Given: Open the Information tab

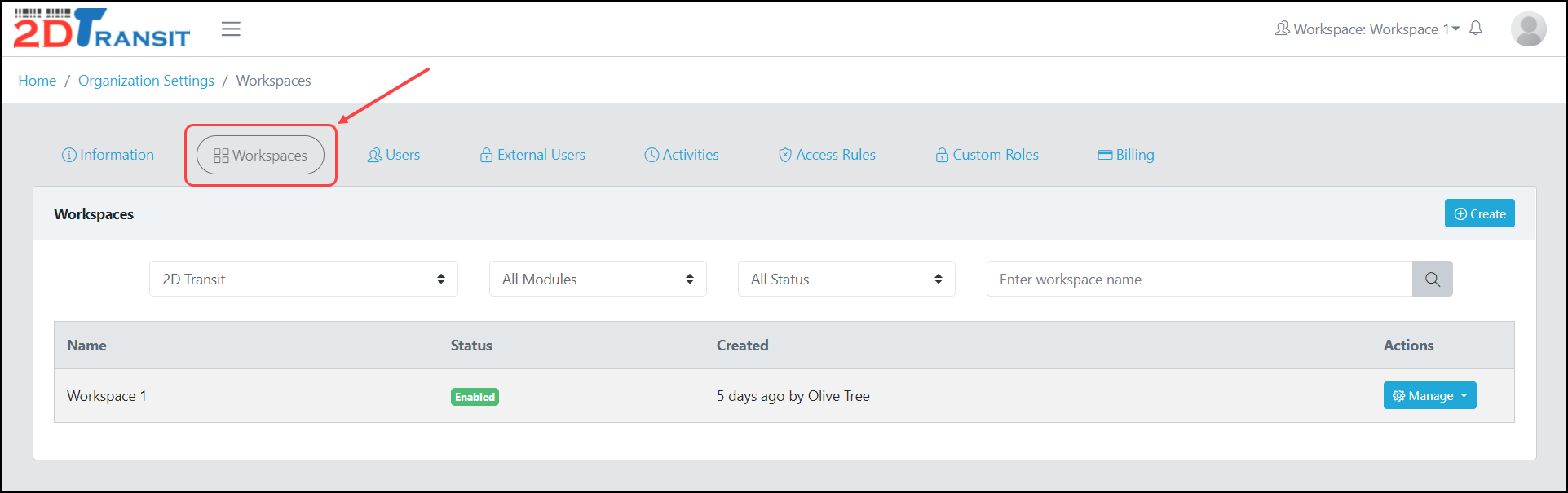Looking at the screenshot, I should click(x=108, y=155).
